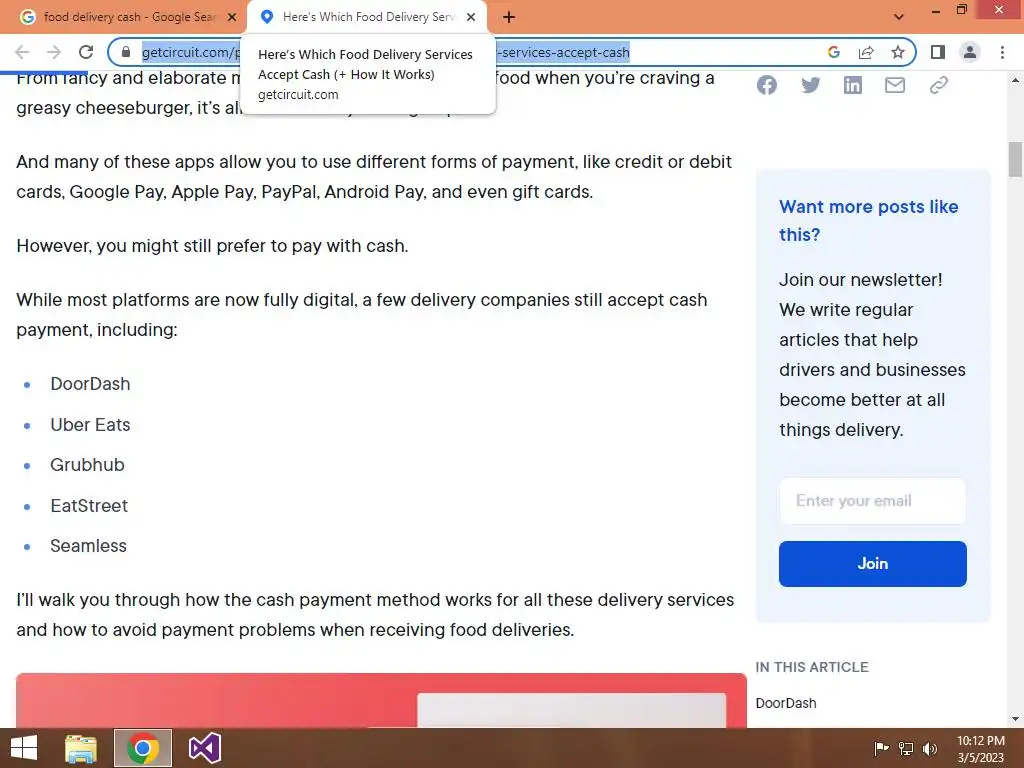Open Chrome profile avatar

click(970, 52)
